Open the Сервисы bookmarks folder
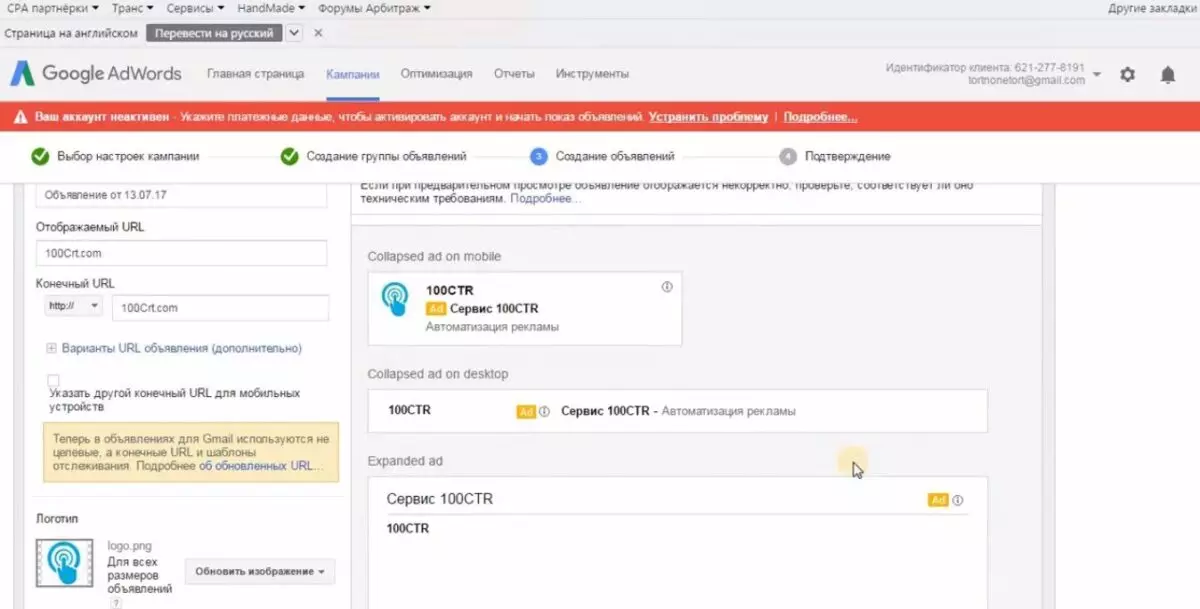The image size is (1200, 609). [x=195, y=8]
